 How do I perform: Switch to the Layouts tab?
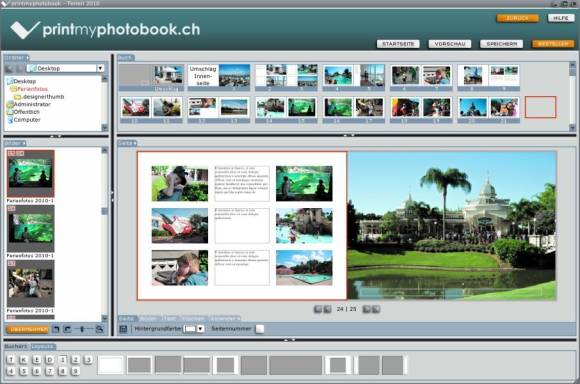(x=43, y=346)
